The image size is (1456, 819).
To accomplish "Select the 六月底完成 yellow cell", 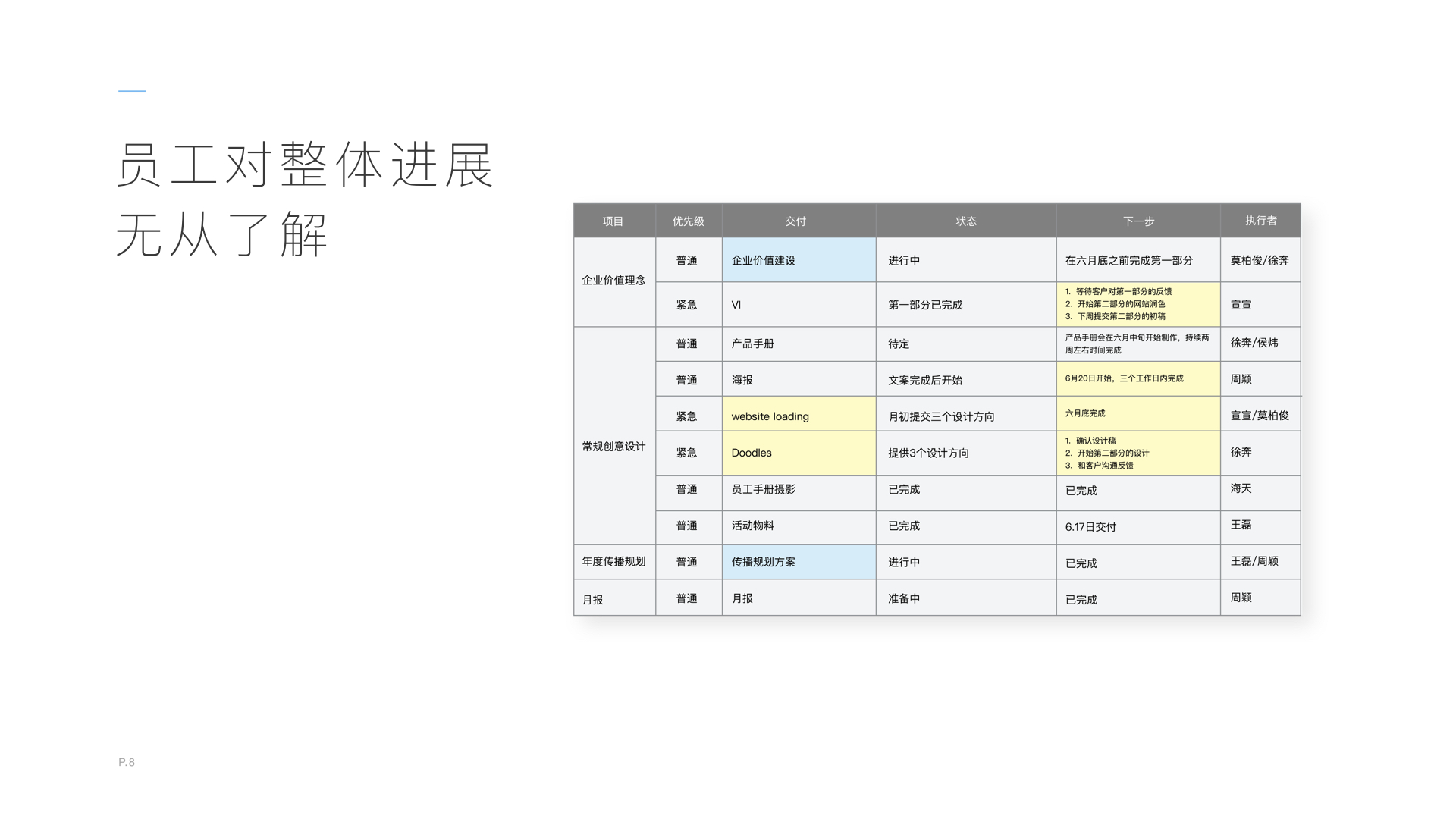I will point(1137,414).
